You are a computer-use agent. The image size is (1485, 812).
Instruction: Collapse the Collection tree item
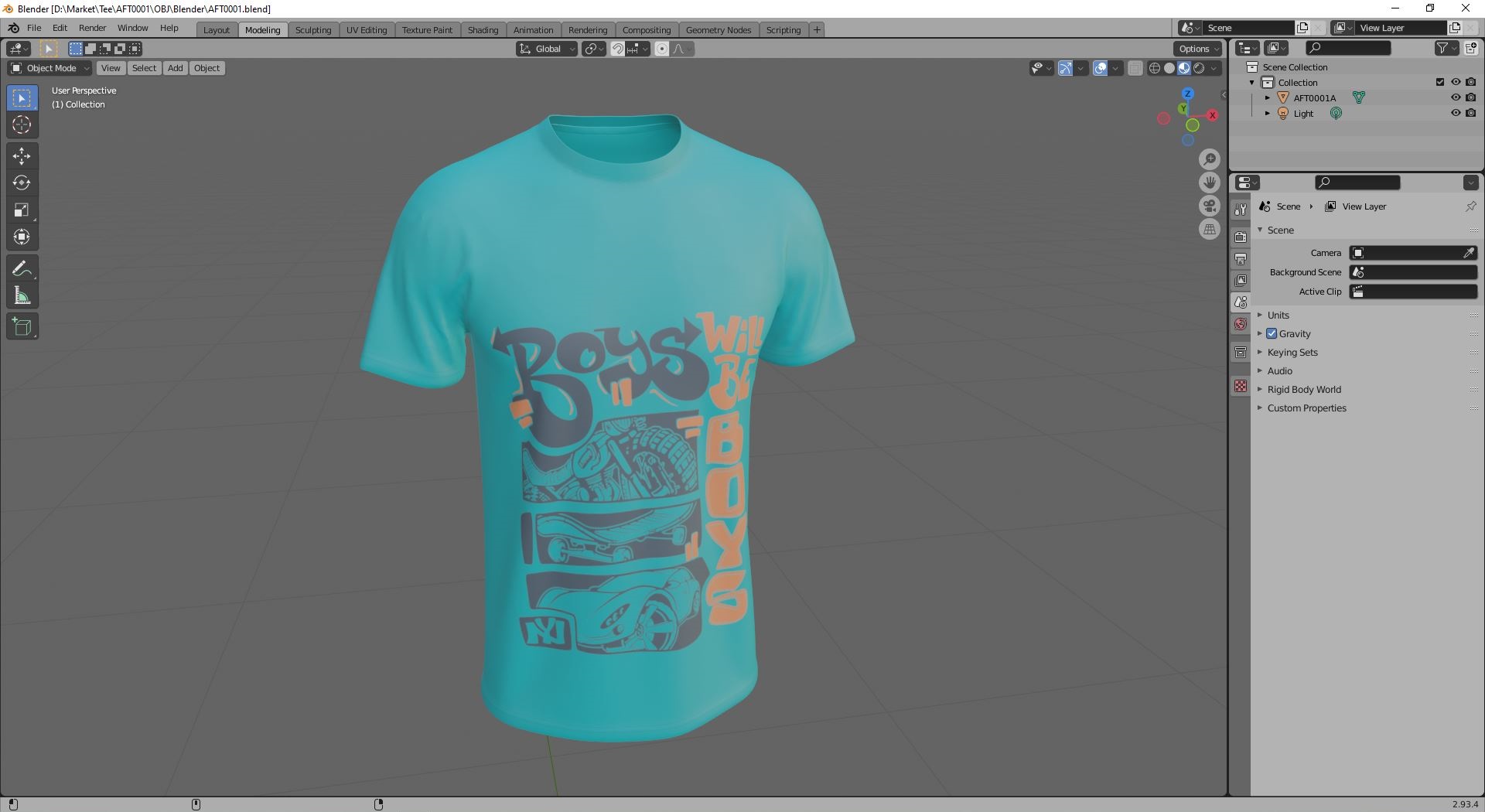(x=1252, y=82)
